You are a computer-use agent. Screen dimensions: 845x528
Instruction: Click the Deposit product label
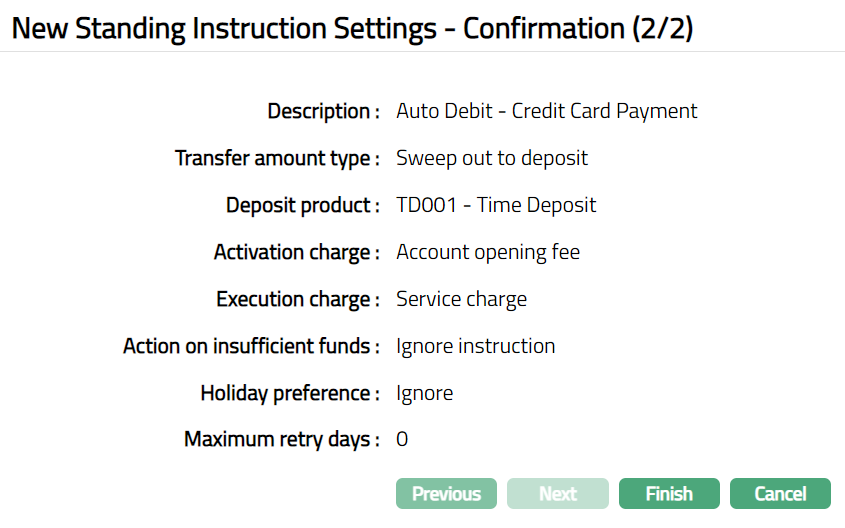point(302,205)
